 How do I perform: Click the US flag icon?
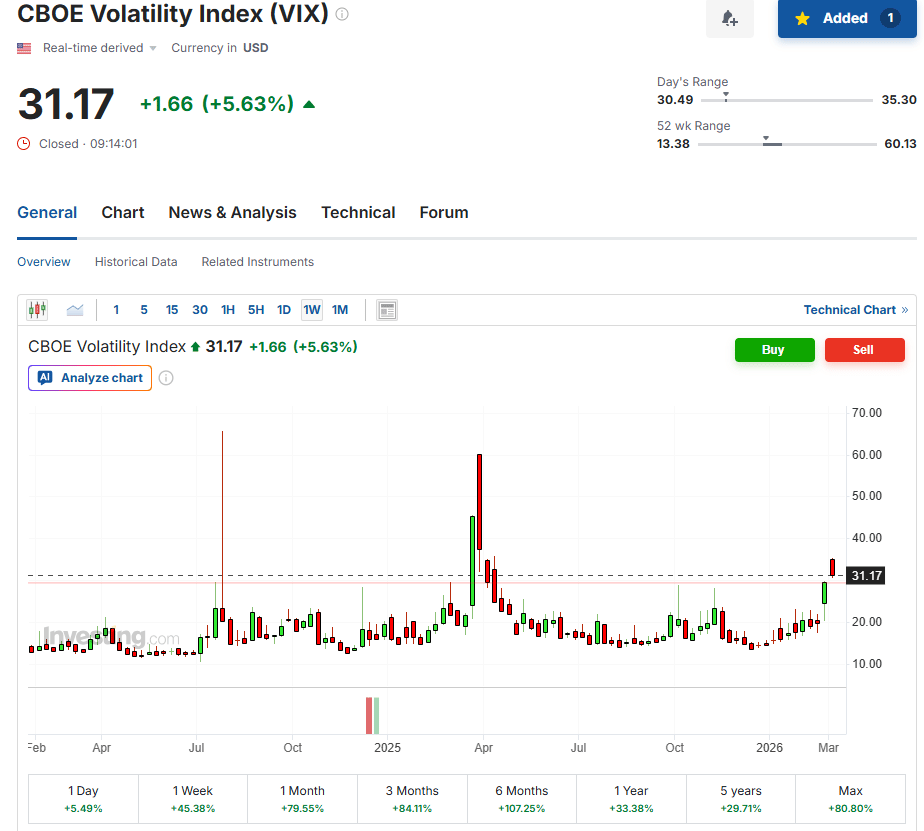(x=24, y=48)
